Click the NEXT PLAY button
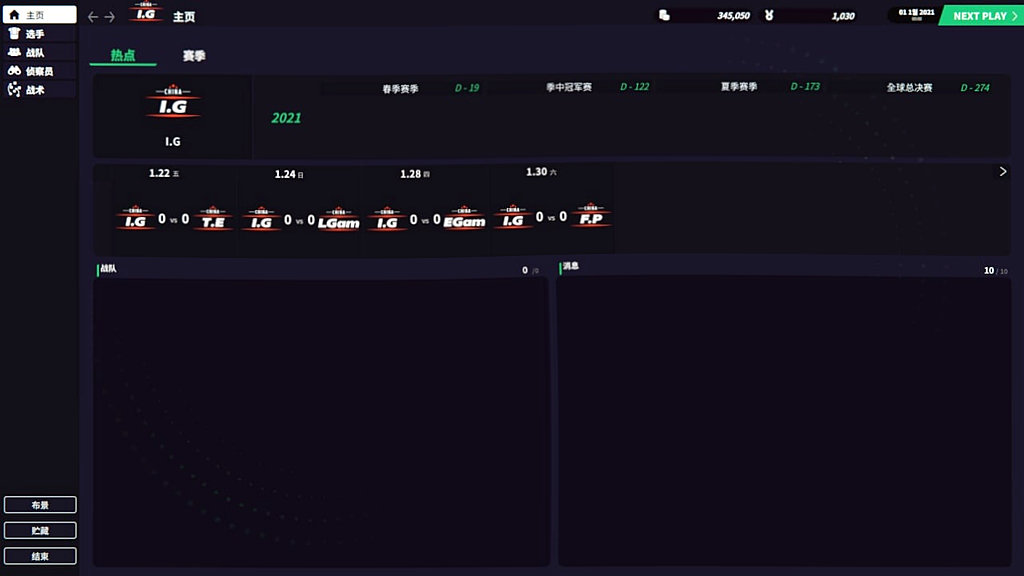The image size is (1024, 576). click(x=982, y=16)
